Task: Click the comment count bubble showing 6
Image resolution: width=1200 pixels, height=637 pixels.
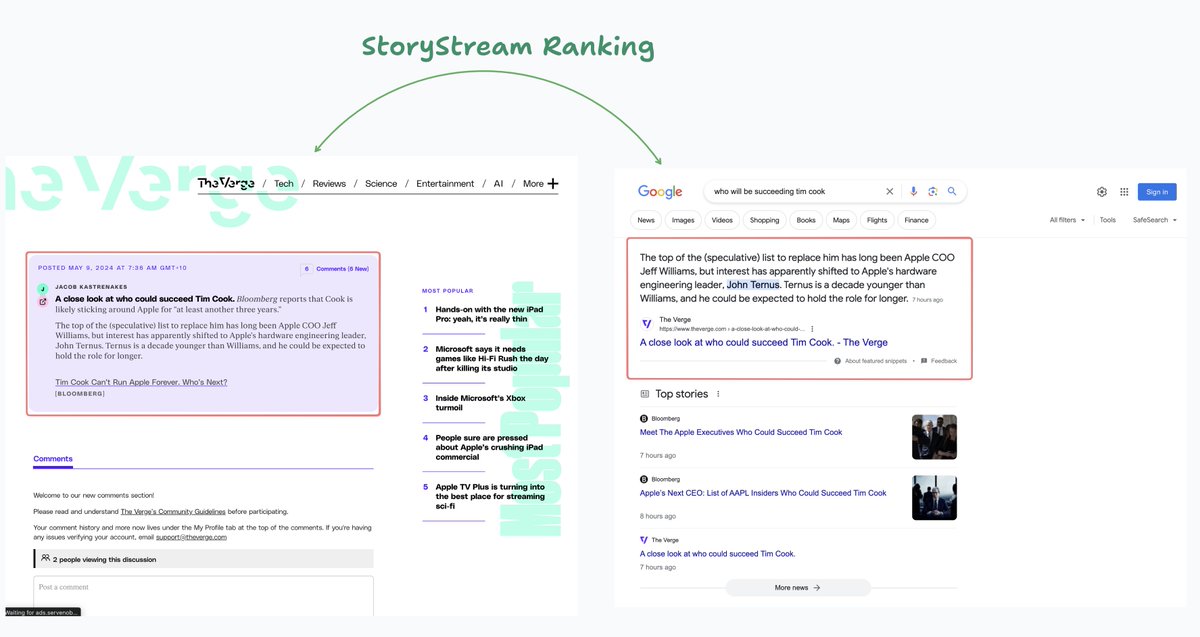Action: point(307,269)
